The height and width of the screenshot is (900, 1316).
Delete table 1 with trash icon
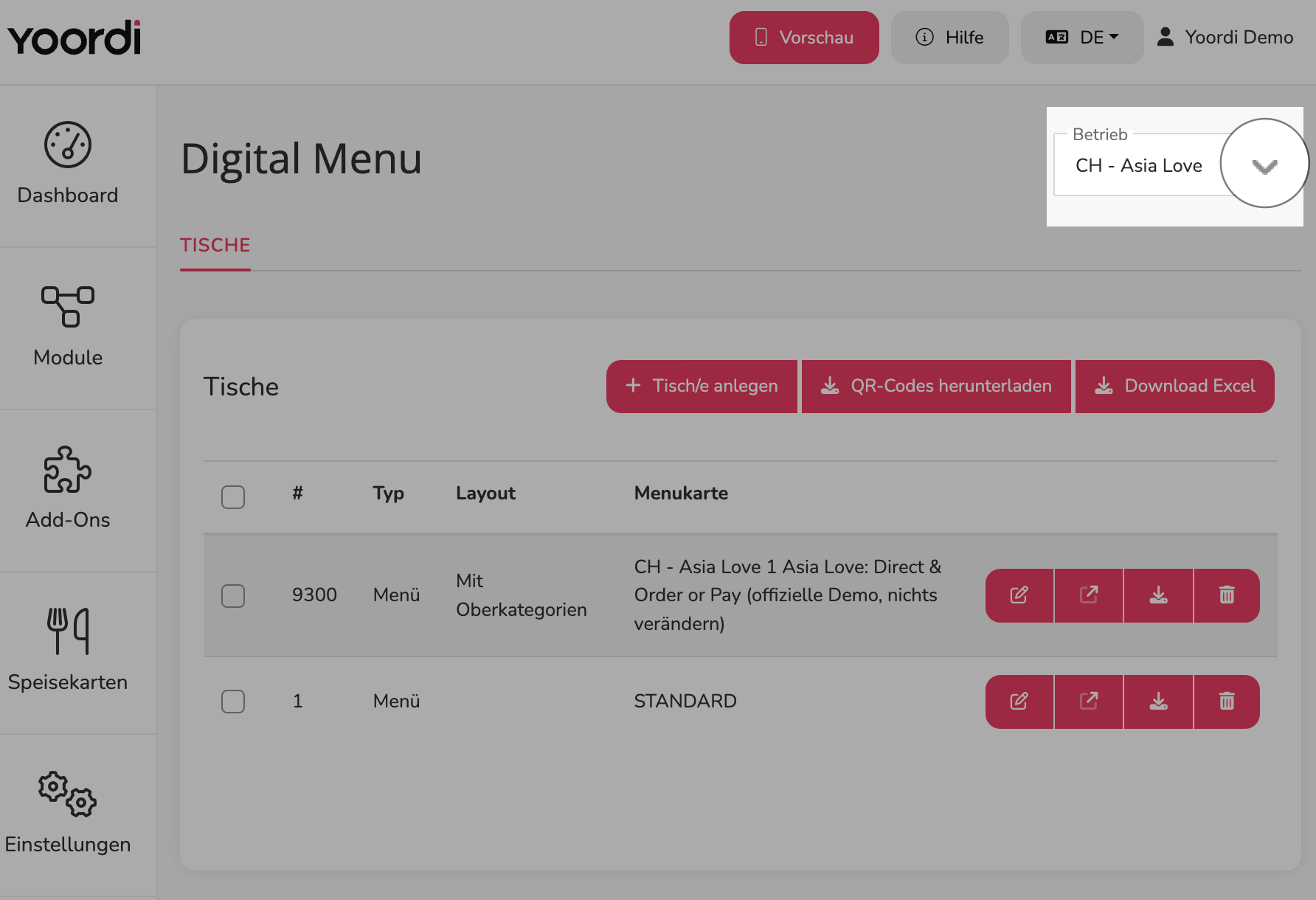pos(1227,702)
